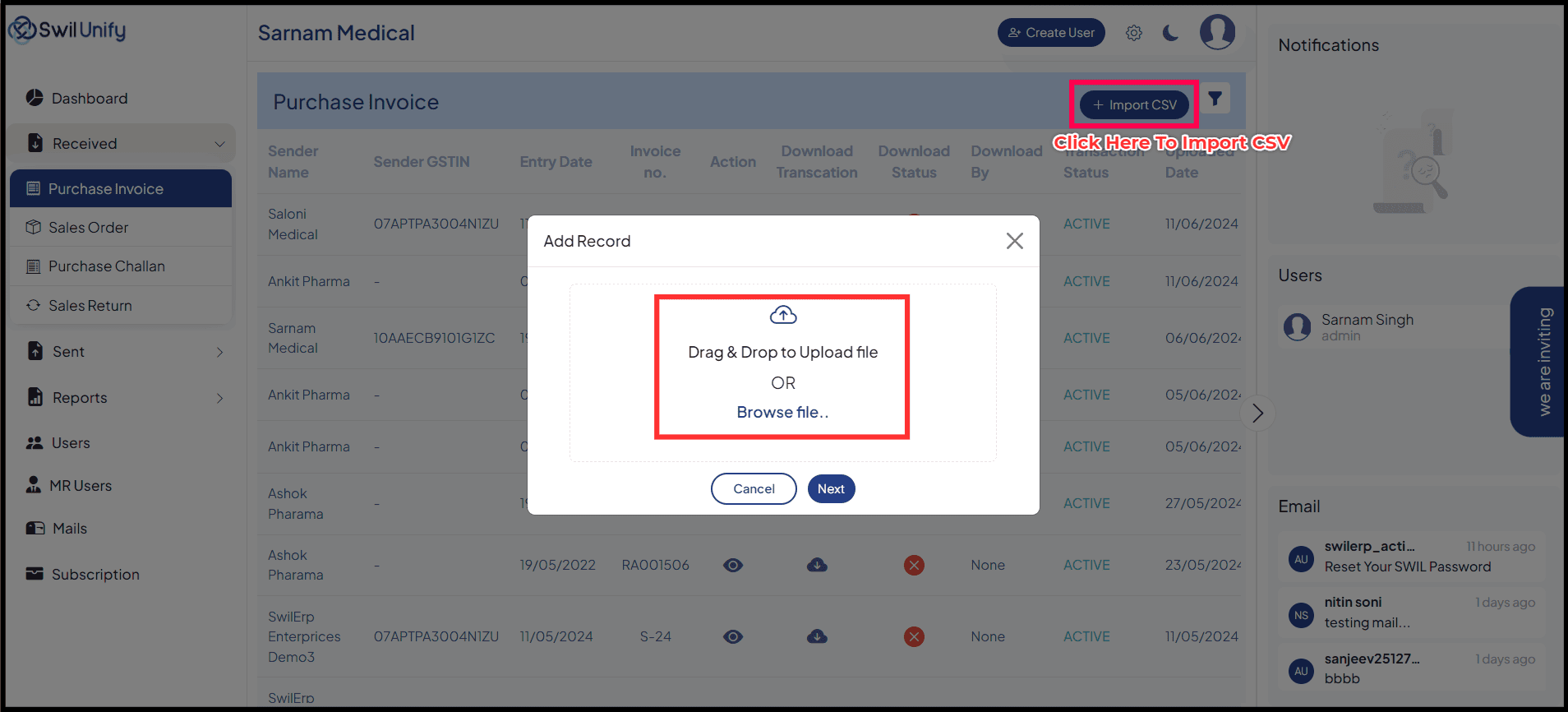Click the cloud upload icon
Screen dimensions: 1568x712
(783, 315)
